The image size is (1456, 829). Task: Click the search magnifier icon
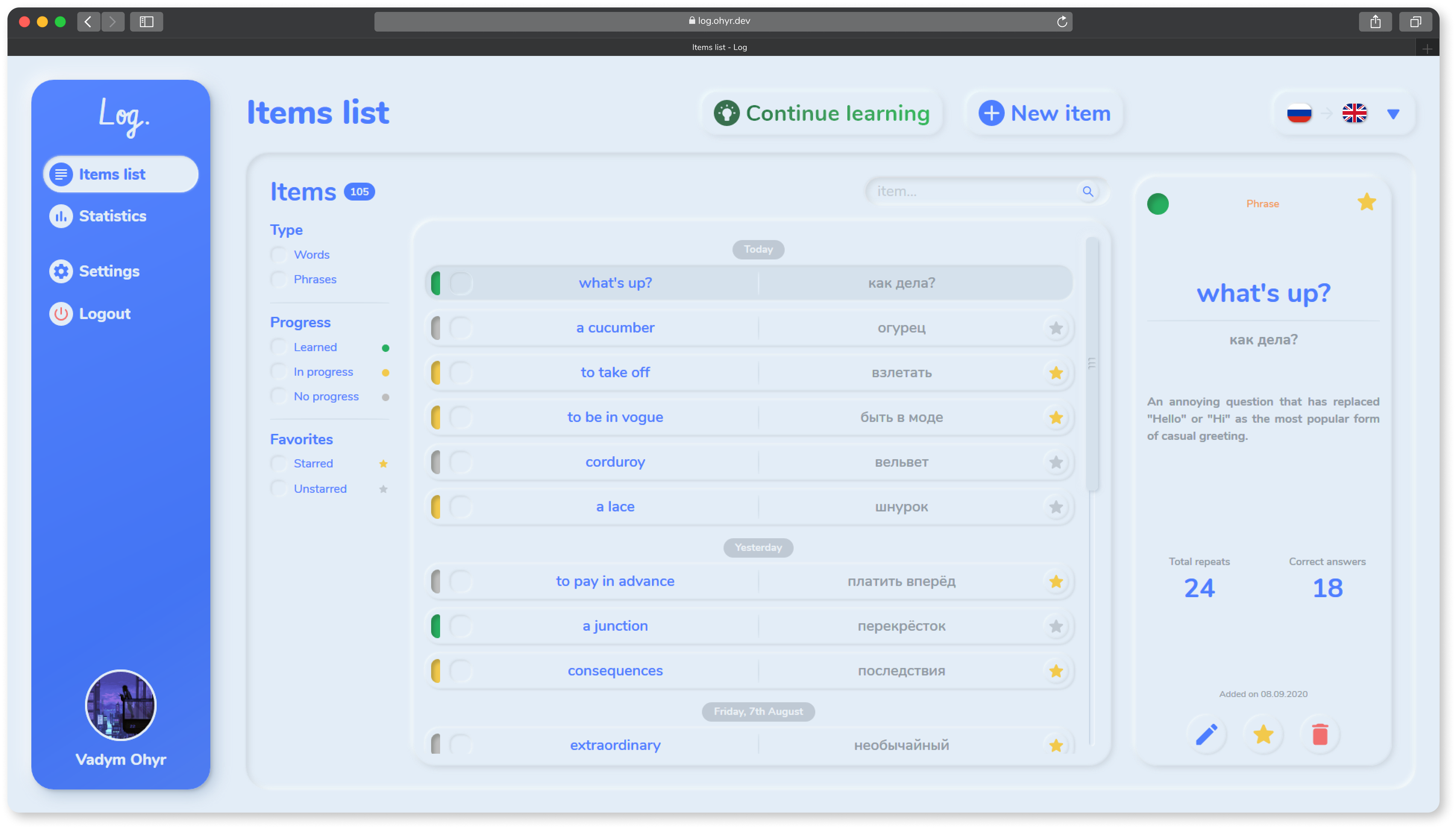[1088, 191]
